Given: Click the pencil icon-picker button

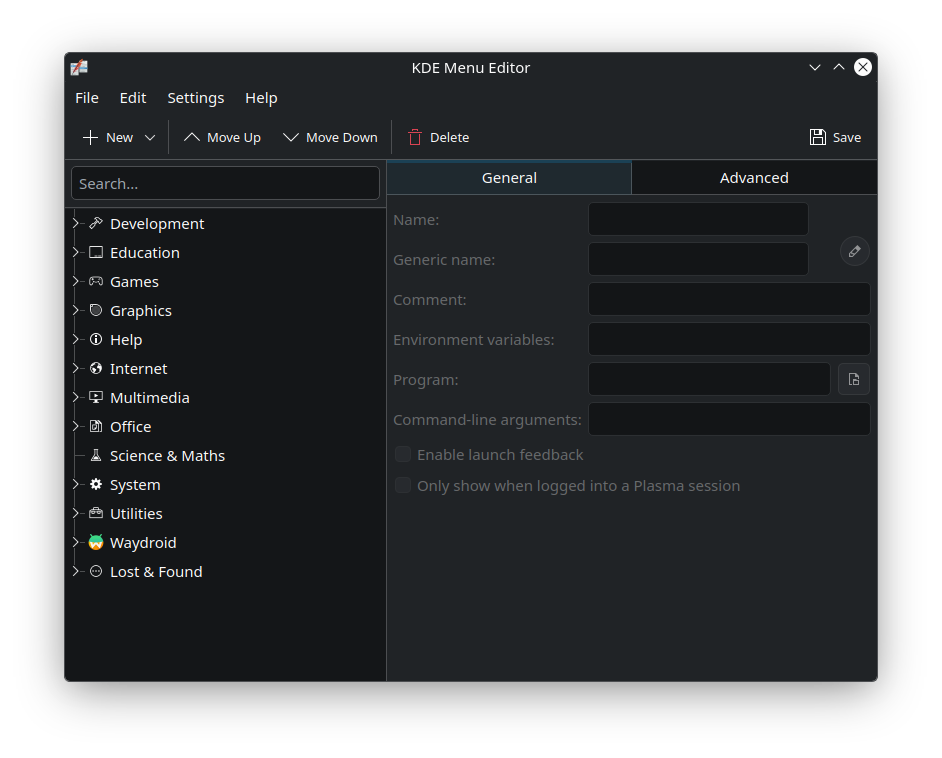Looking at the screenshot, I should click(854, 252).
